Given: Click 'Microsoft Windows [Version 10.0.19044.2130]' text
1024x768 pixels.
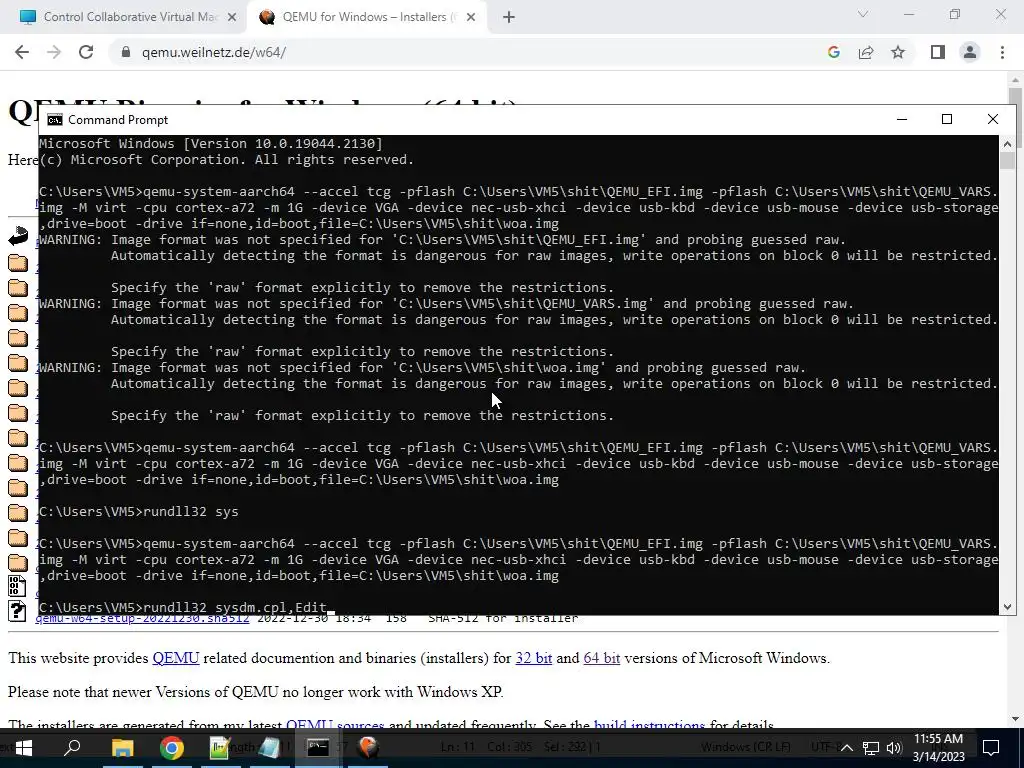Looking at the screenshot, I should (211, 144).
